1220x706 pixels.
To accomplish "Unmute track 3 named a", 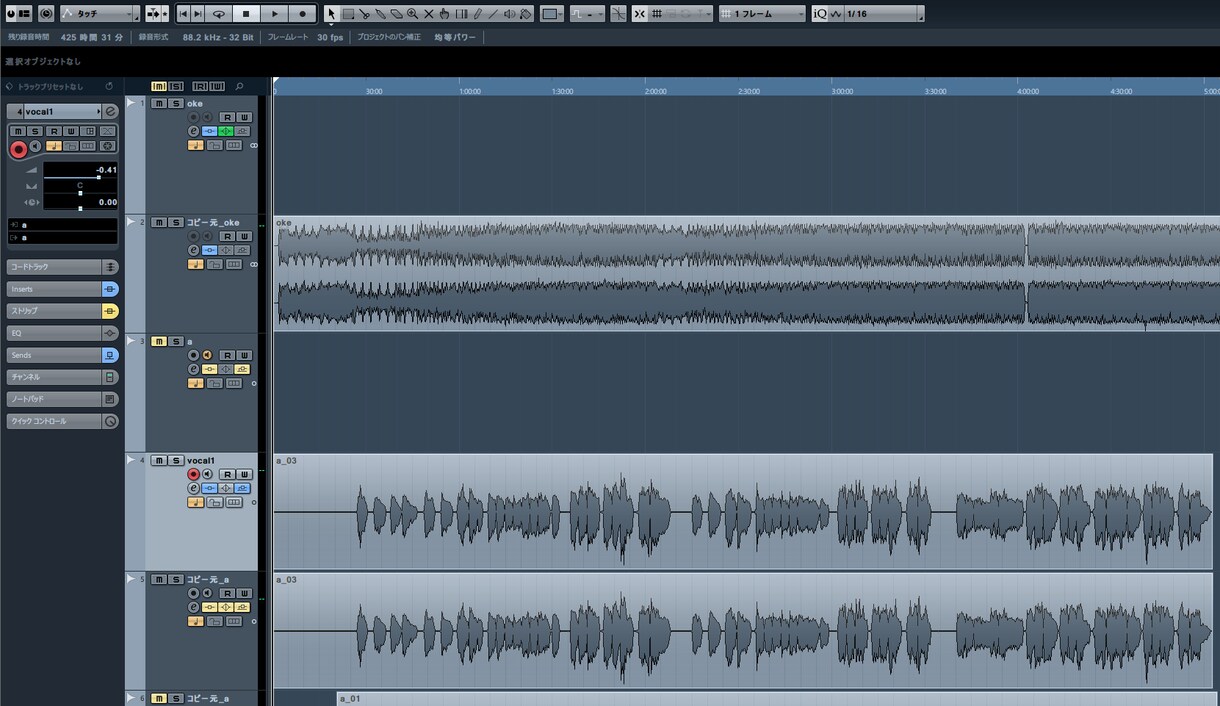I will (x=158, y=341).
